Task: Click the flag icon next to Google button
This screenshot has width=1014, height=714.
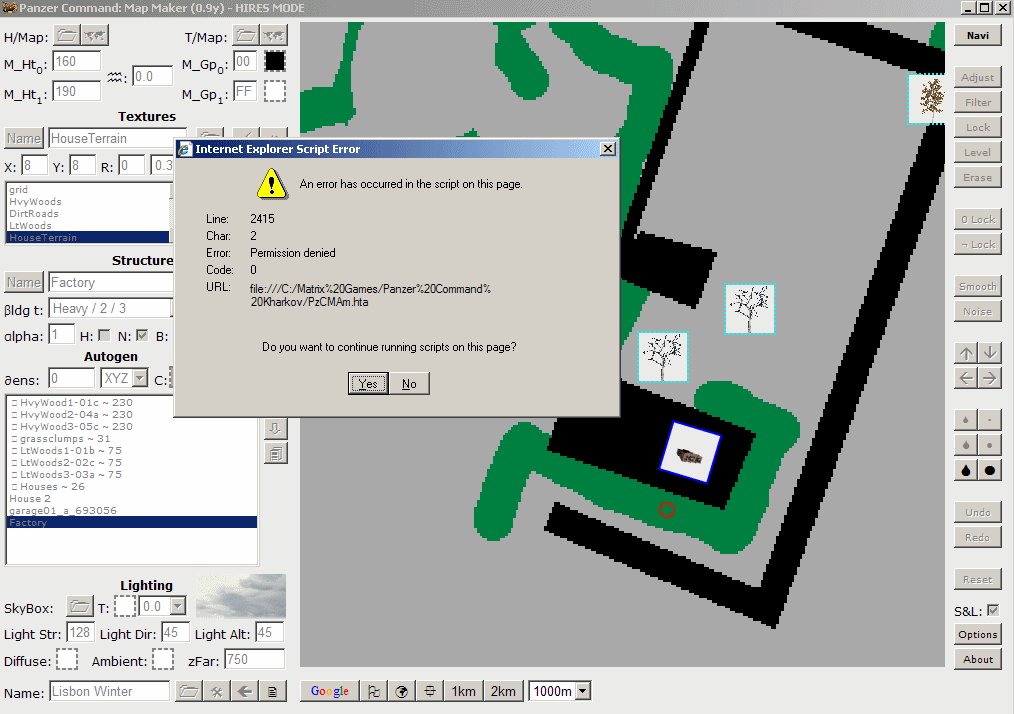Action: 374,691
